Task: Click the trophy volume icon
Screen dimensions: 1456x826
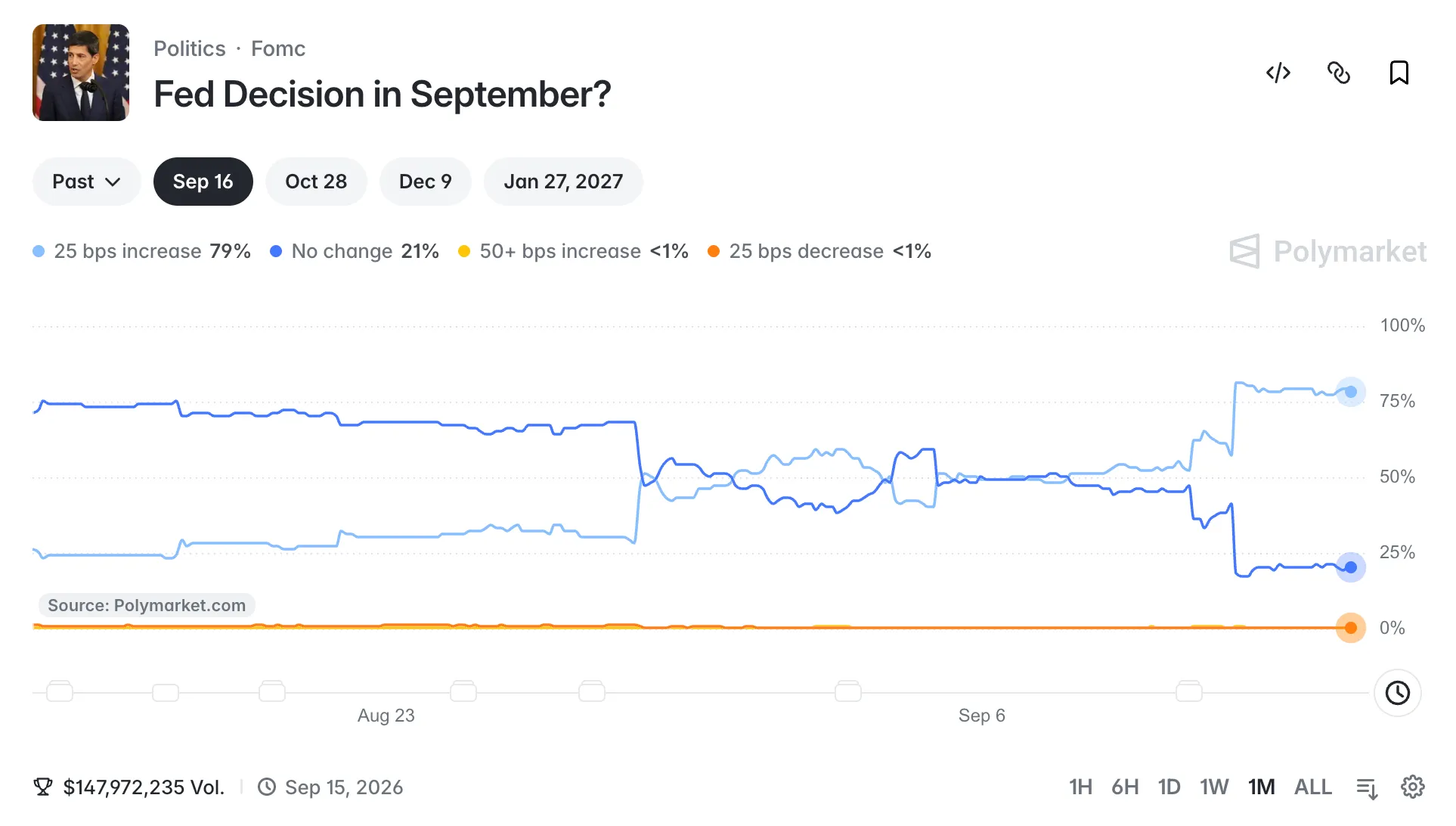Action: [x=43, y=787]
